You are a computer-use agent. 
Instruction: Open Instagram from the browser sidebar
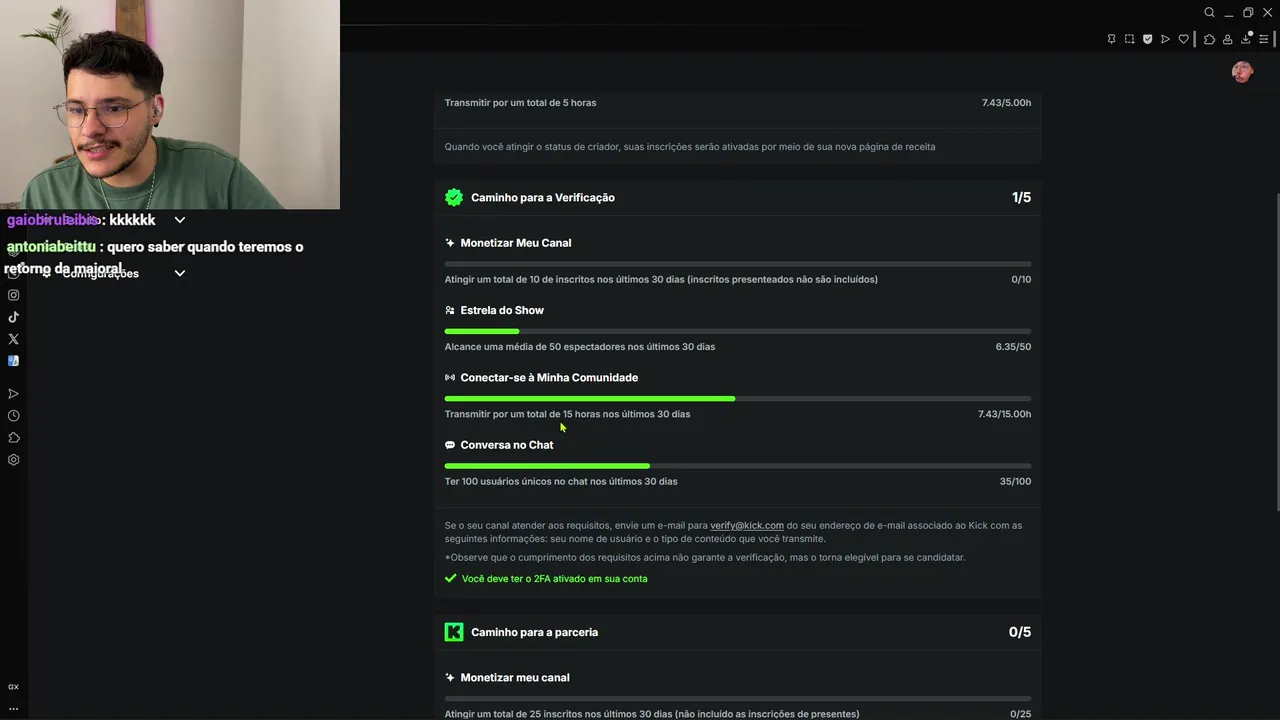(x=14, y=295)
